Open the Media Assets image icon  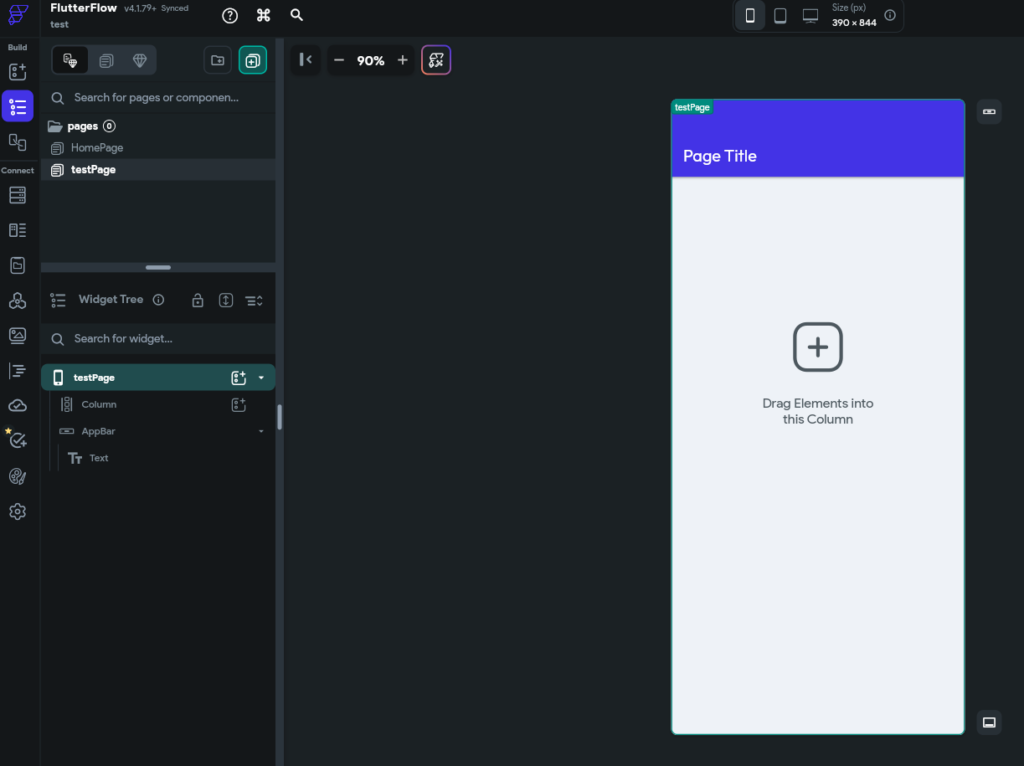17,335
